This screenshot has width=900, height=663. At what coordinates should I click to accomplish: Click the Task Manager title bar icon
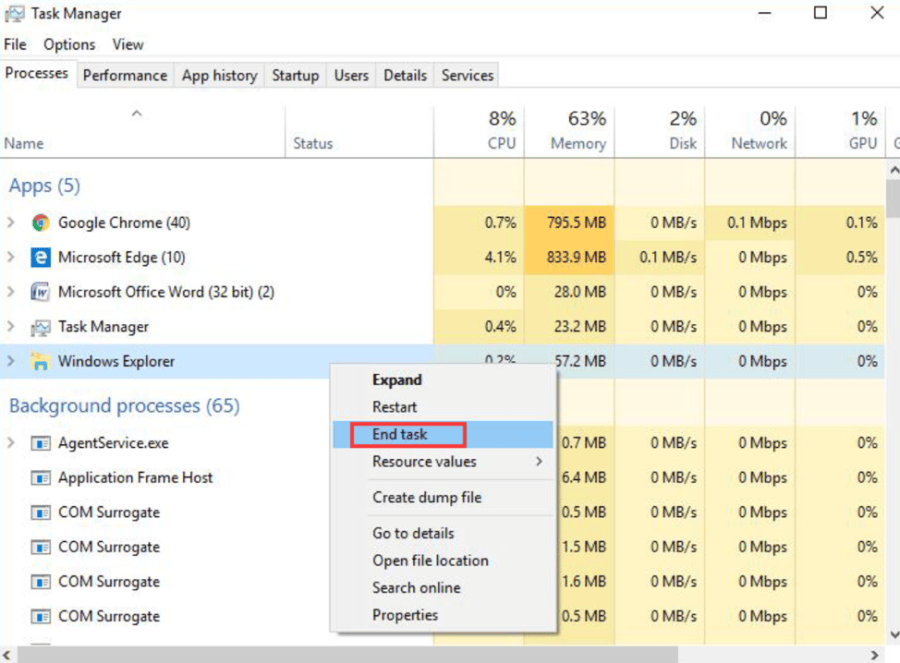tap(14, 14)
